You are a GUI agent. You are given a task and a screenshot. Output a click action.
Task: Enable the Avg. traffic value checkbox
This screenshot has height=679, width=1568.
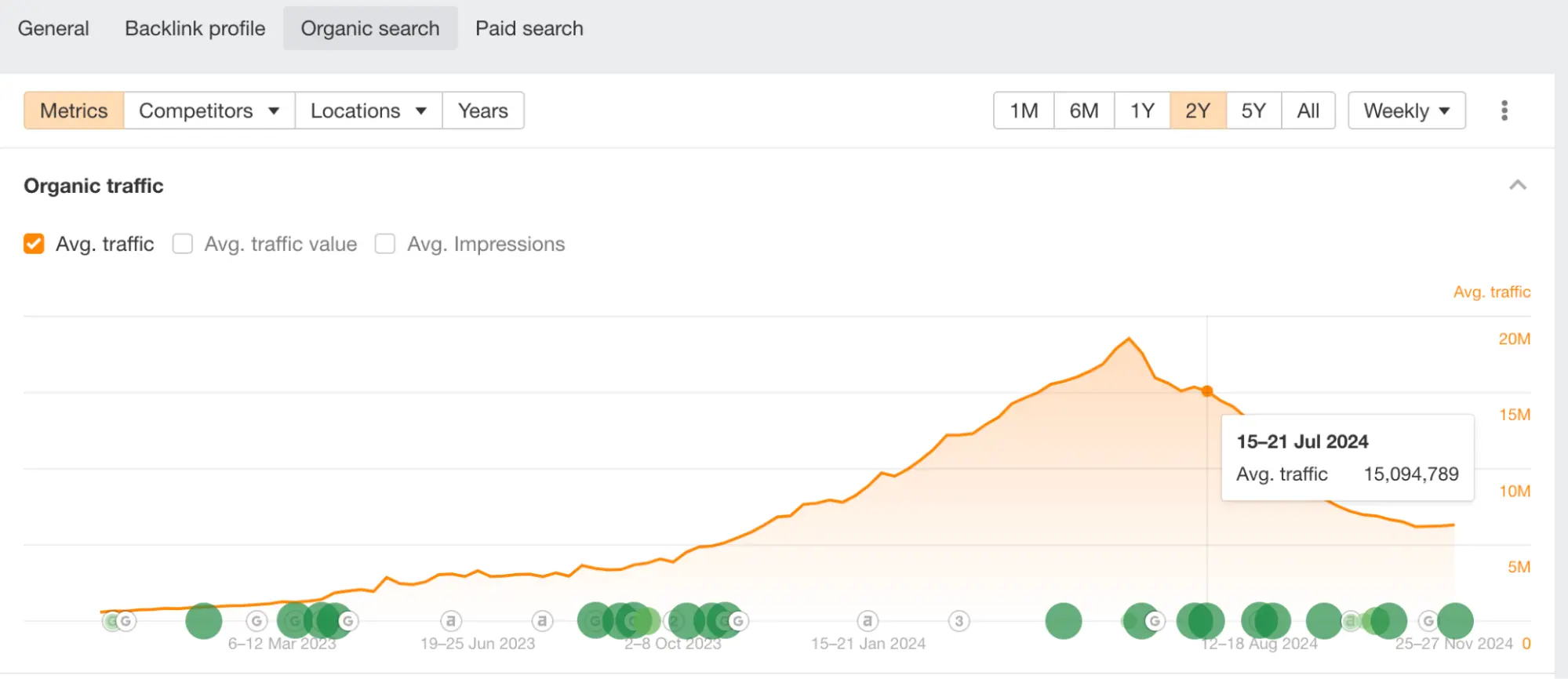pos(183,244)
